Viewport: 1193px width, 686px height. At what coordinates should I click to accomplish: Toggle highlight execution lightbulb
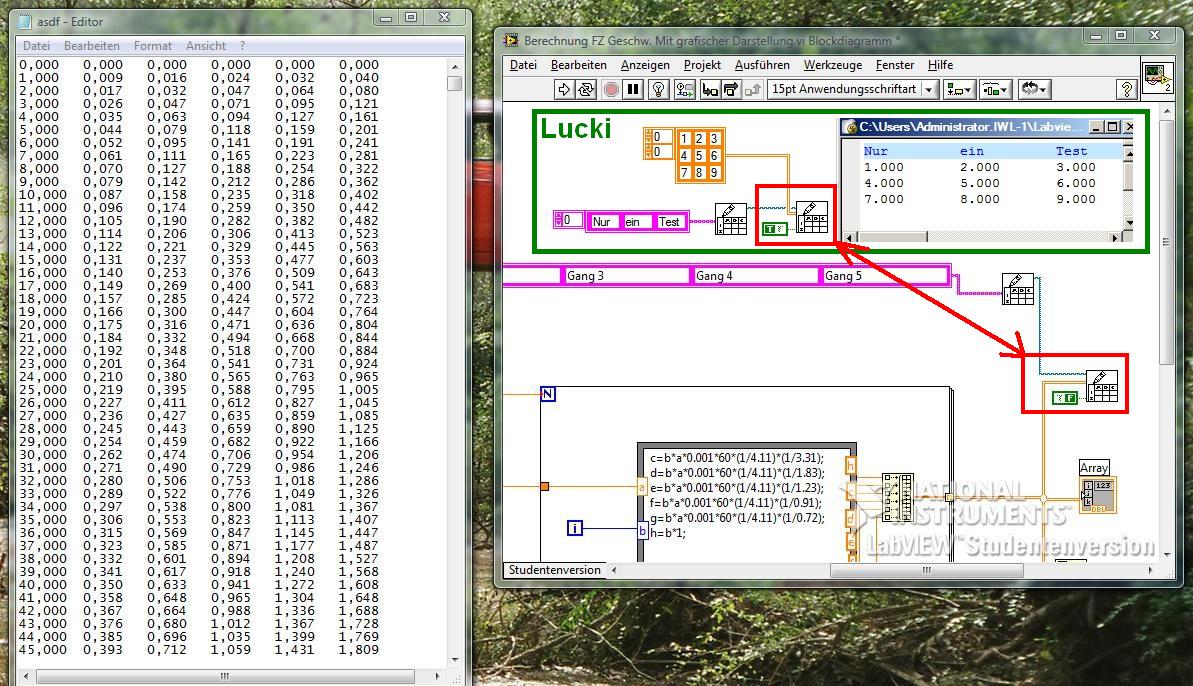tap(659, 90)
